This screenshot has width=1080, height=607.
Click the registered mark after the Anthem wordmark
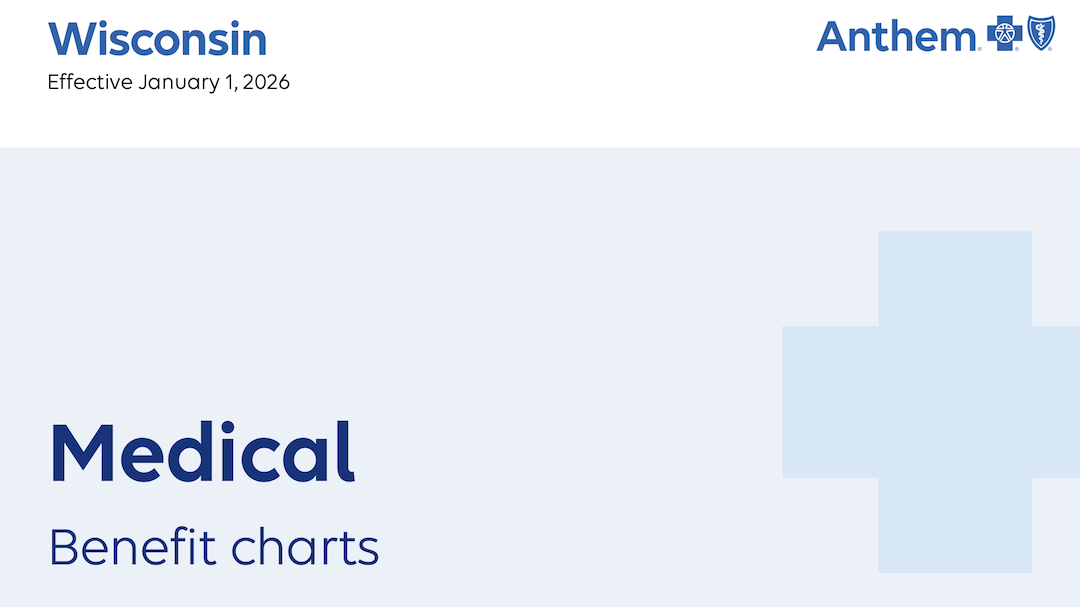[978, 47]
